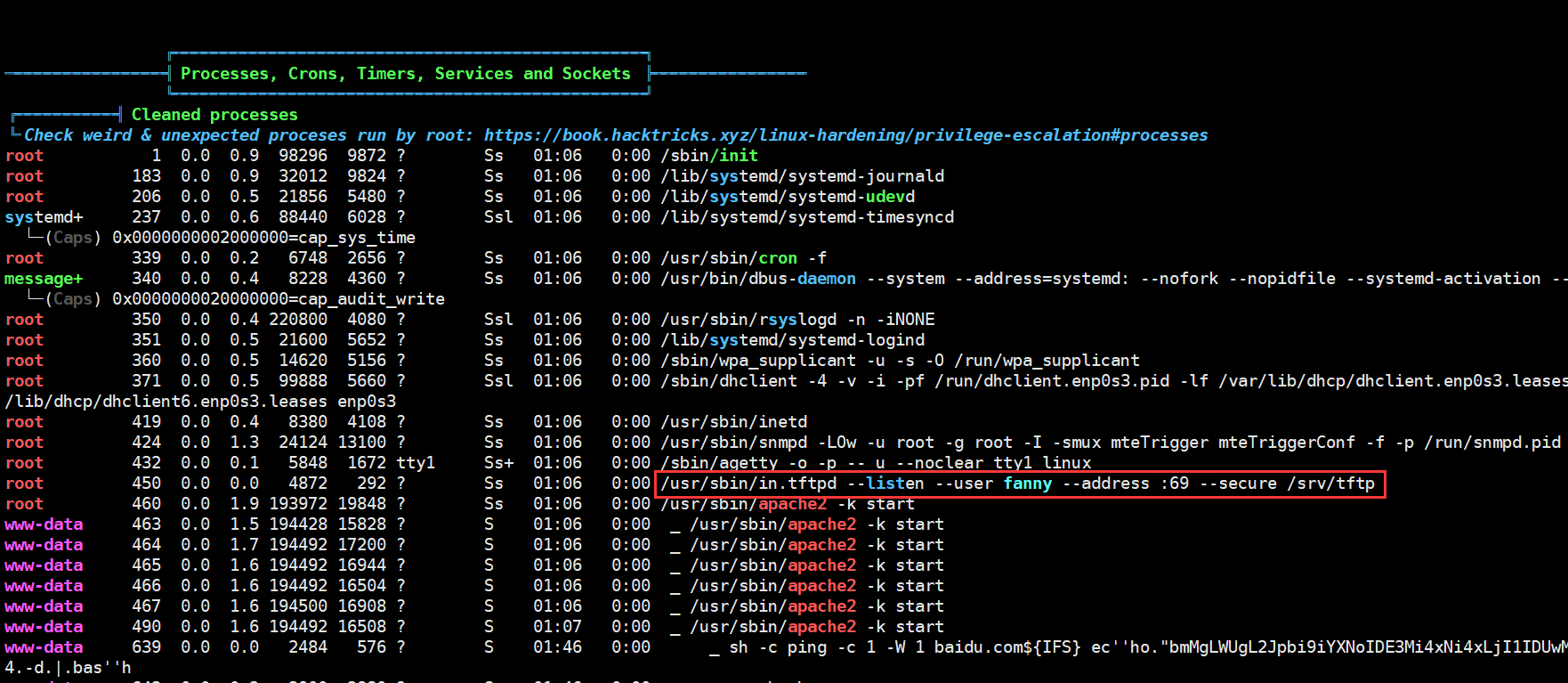Click apache2 command in PID 467 row

(817, 606)
